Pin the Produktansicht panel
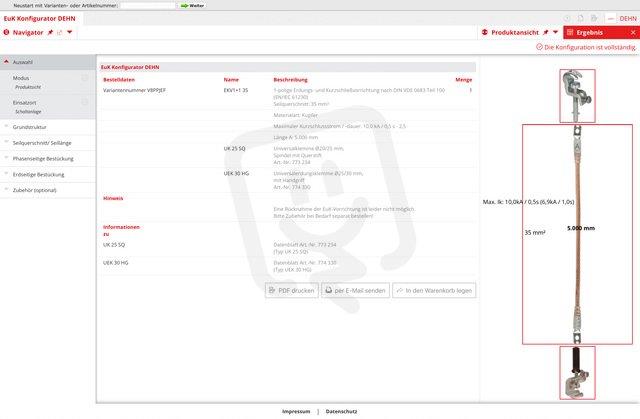640x419 pixels. pos(546,33)
